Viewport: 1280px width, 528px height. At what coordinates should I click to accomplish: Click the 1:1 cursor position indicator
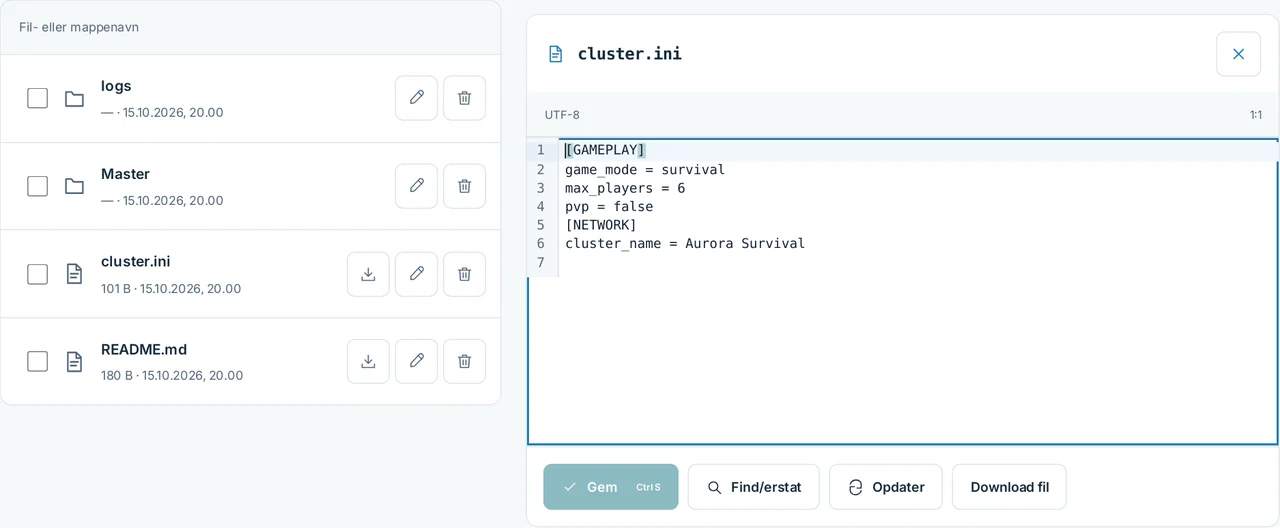pos(1255,115)
